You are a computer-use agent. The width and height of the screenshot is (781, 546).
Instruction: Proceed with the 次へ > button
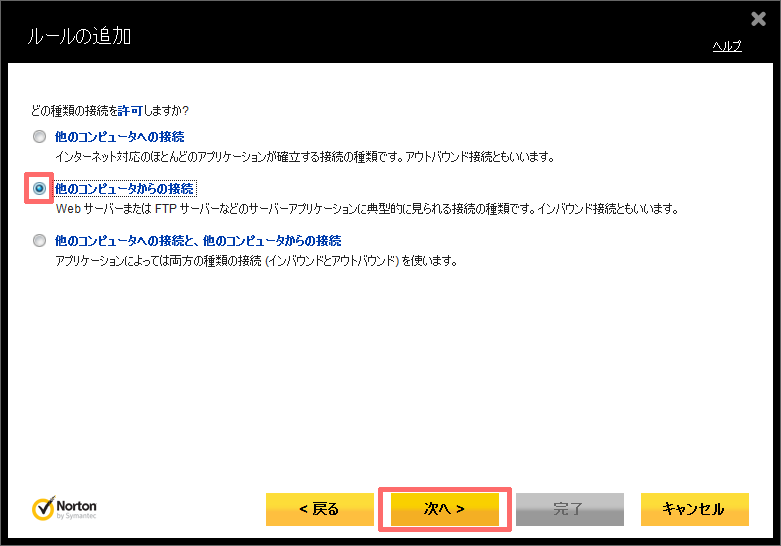tap(445, 509)
